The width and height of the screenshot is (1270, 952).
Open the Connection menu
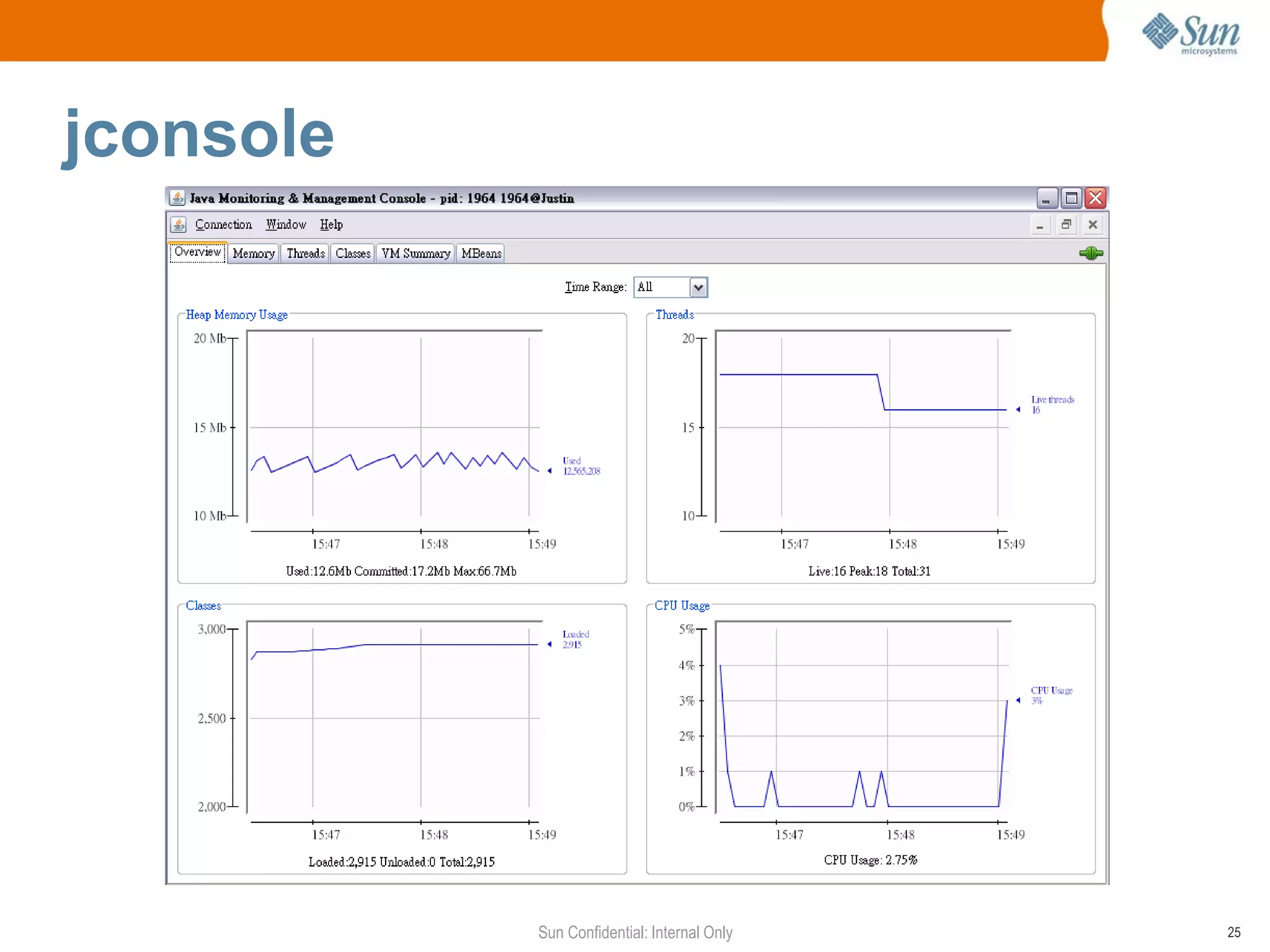223,224
